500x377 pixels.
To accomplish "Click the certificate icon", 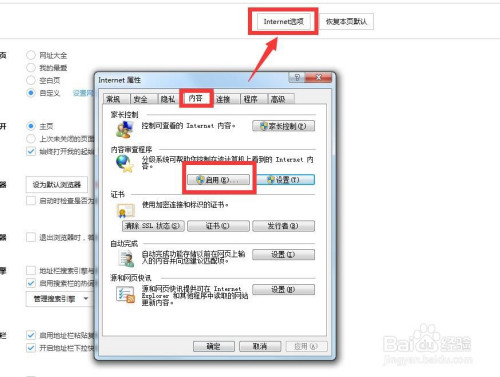I will point(125,210).
